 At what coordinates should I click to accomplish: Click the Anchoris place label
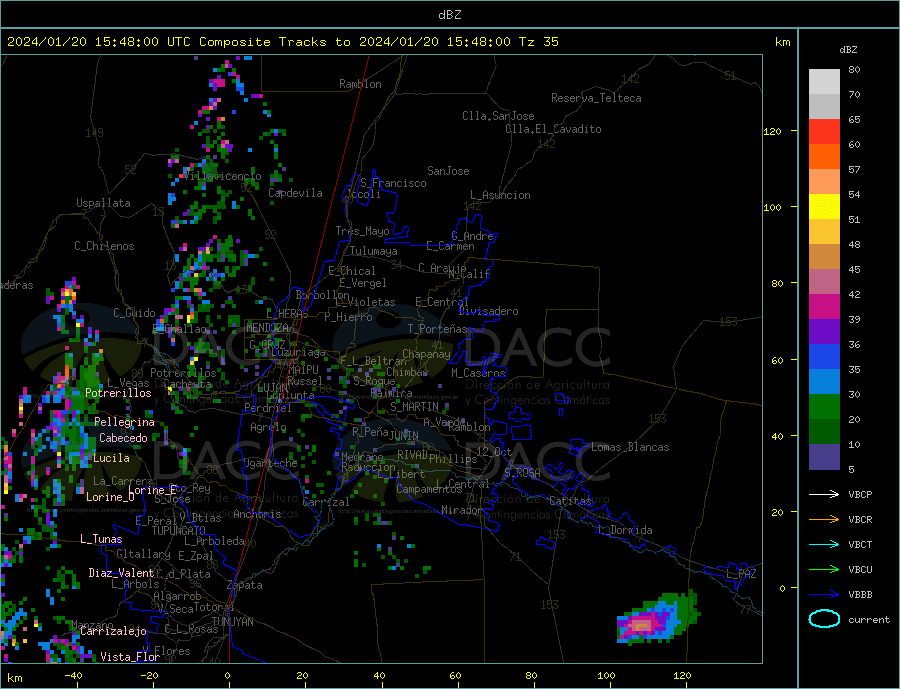click(257, 514)
